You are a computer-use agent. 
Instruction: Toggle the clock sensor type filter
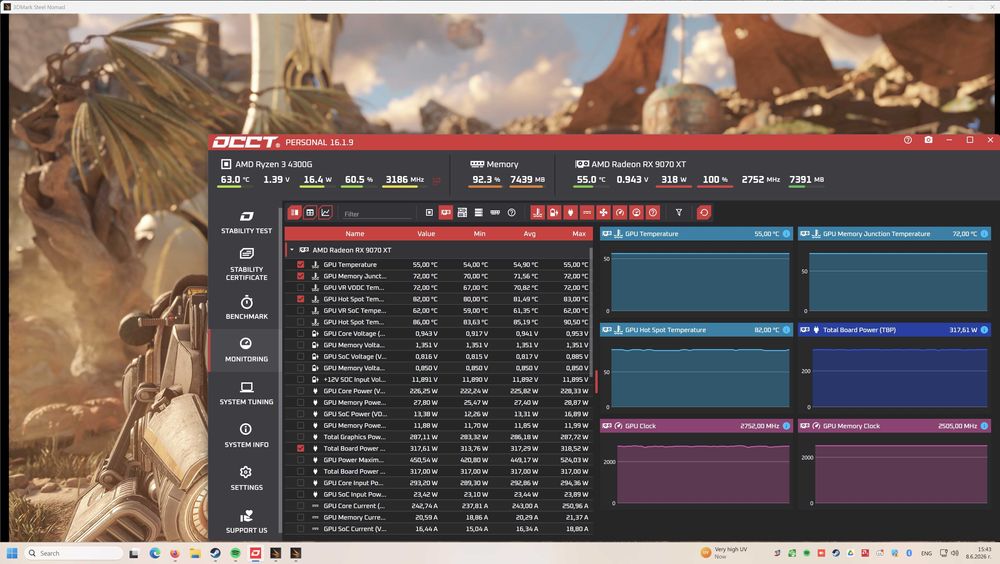(620, 212)
